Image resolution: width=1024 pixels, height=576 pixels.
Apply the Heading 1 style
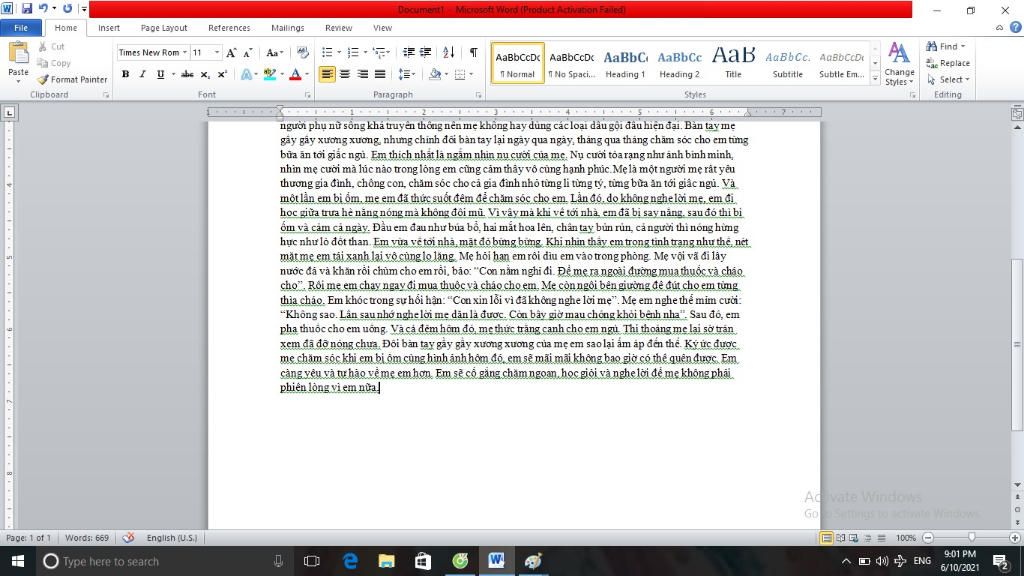(625, 63)
